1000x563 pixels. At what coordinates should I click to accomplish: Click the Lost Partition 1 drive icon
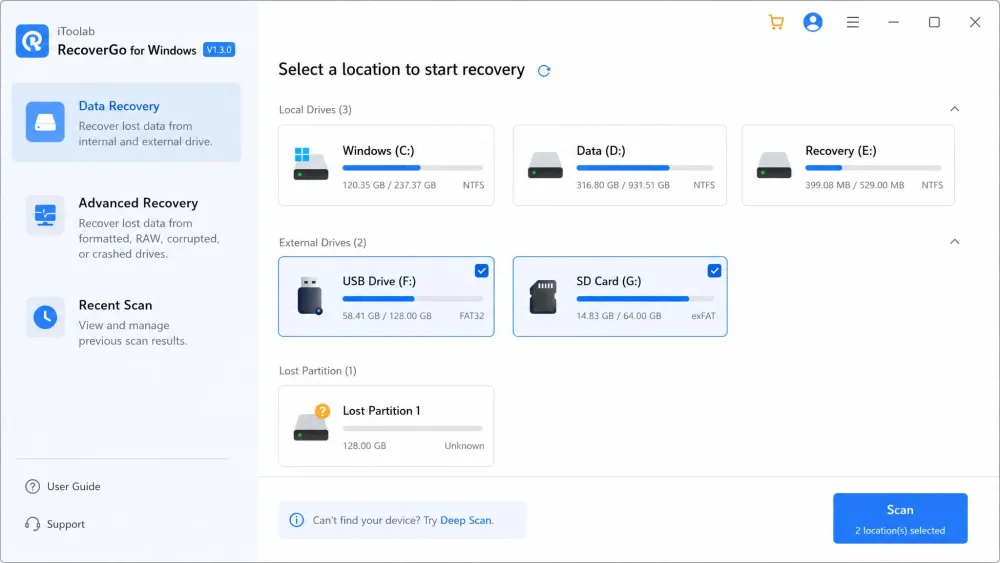(311, 423)
